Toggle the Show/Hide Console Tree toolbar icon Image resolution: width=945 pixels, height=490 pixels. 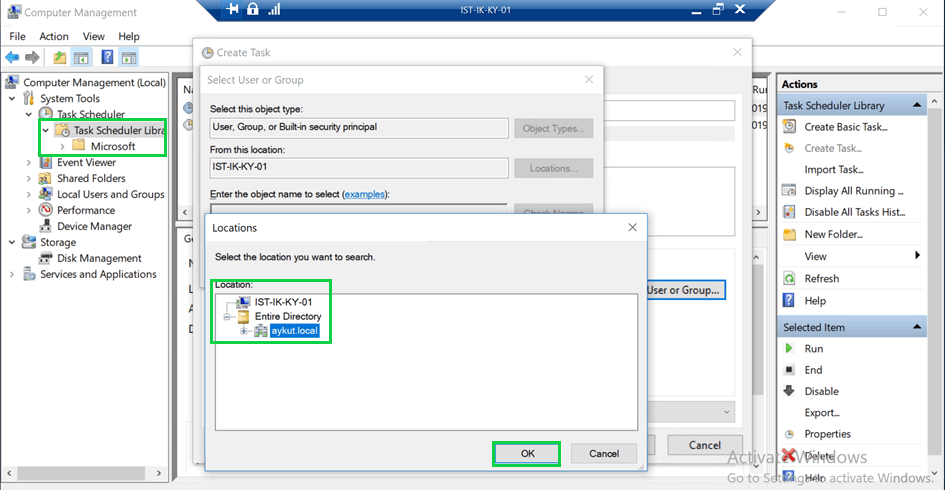[82, 58]
